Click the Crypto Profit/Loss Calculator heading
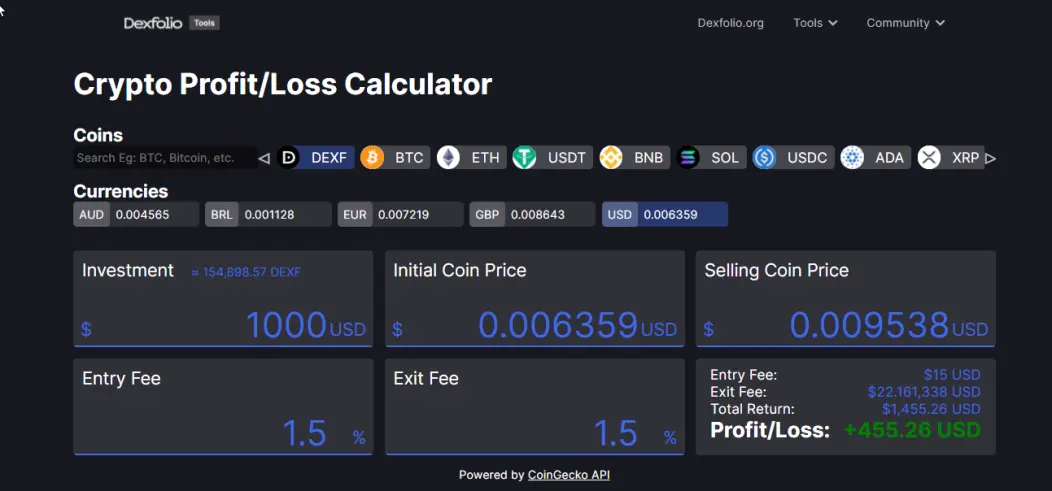This screenshot has height=491, width=1052. [x=282, y=85]
